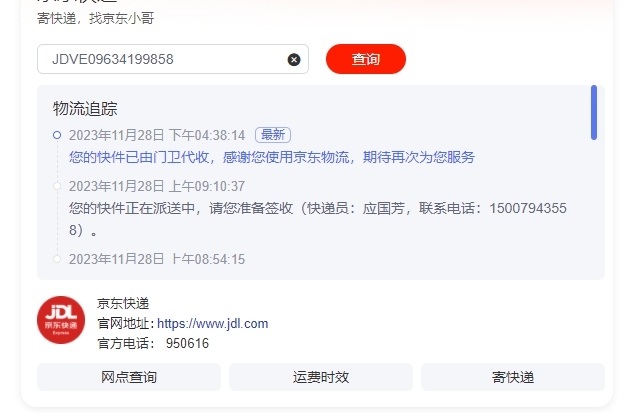
Task: Select the timestamp 2023年11月28日 上午09:10:37
Action: point(157,186)
